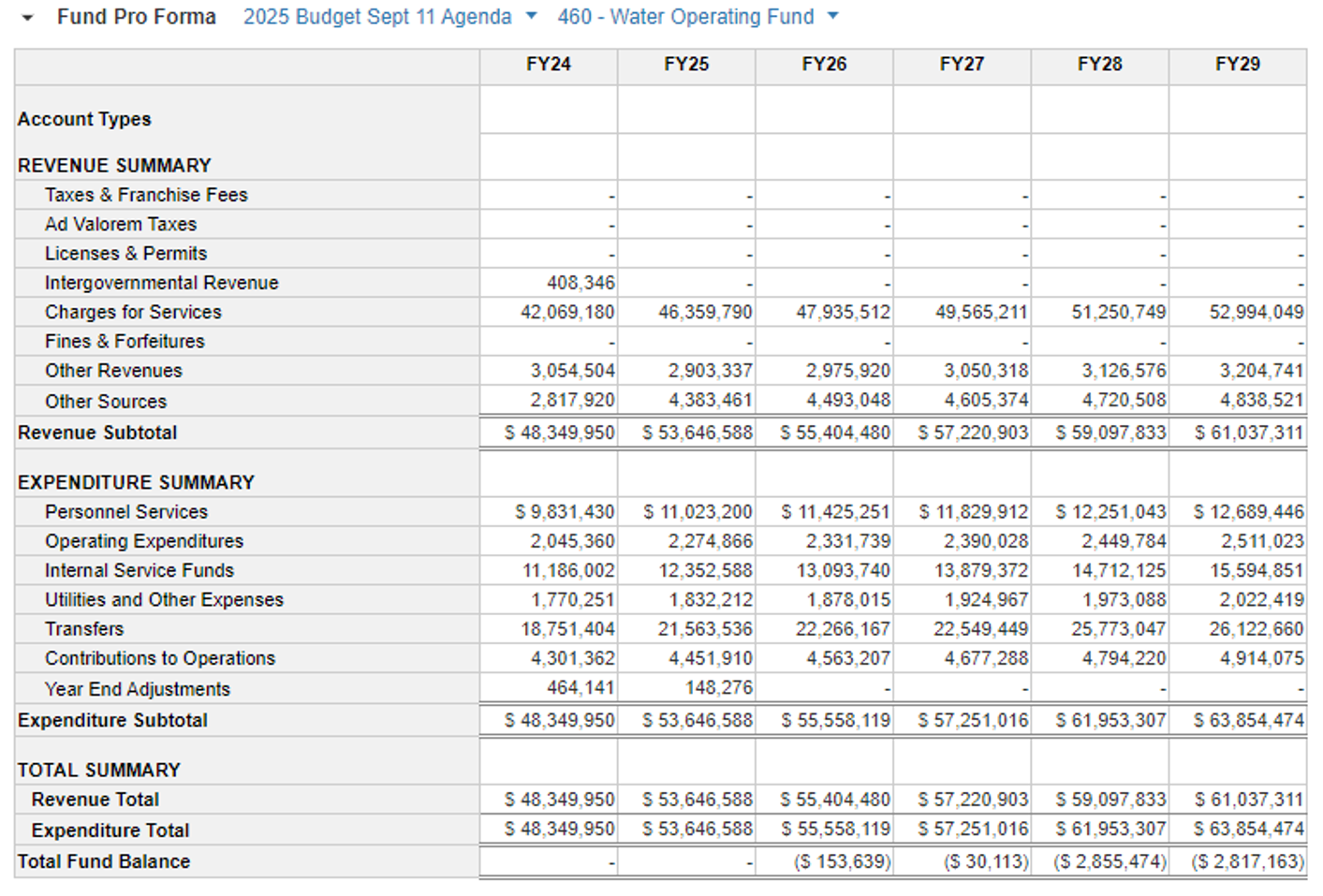1323x896 pixels.
Task: Select the FY24 column header
Action: (x=548, y=65)
